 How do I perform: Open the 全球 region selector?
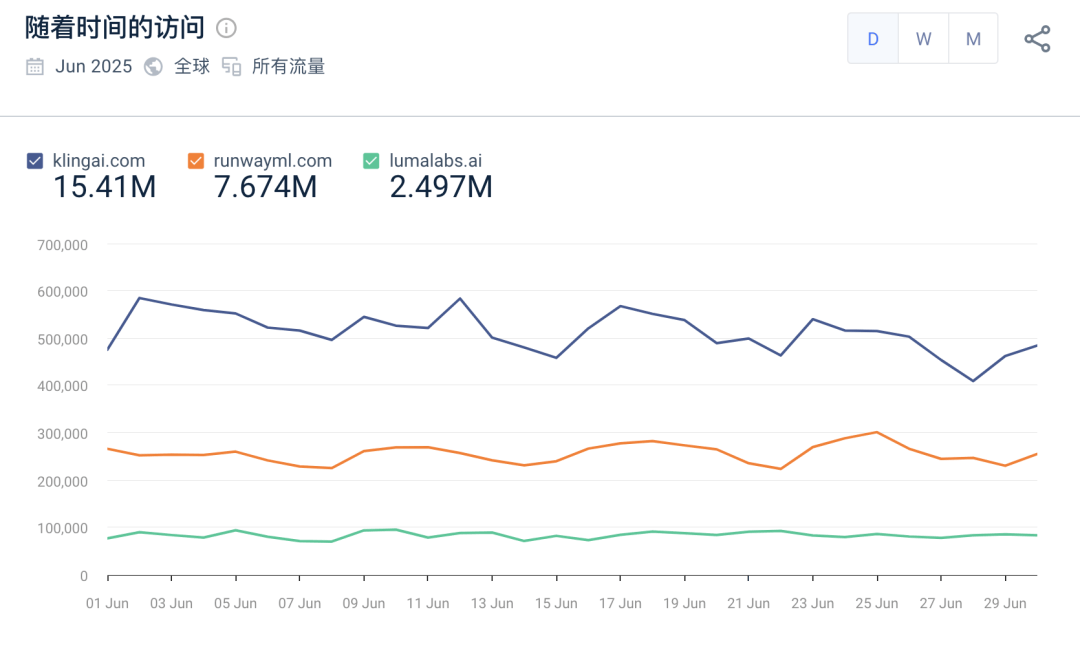(192, 67)
